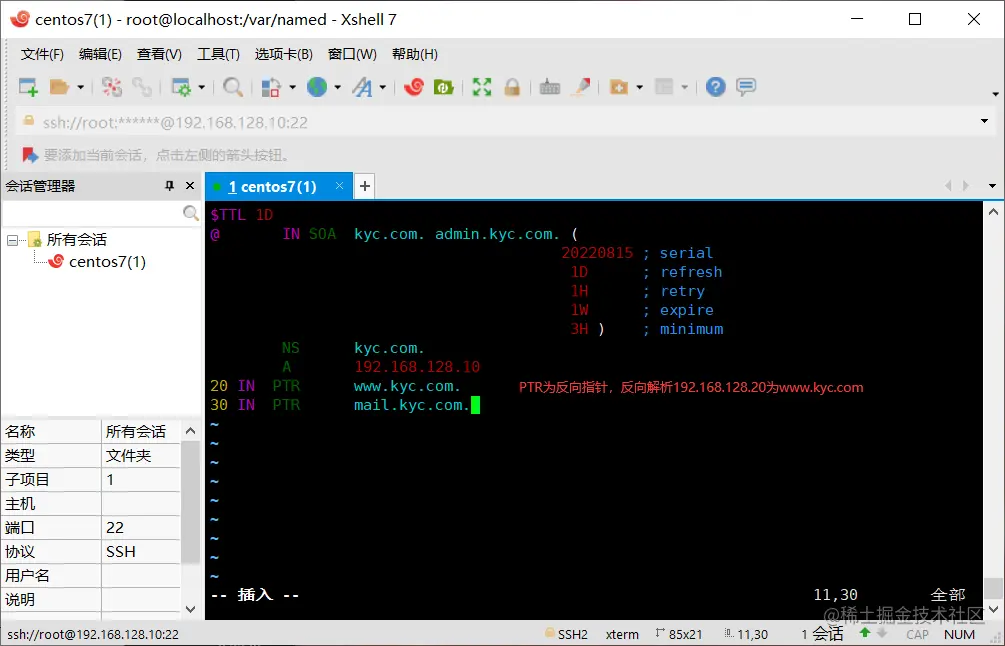Click the color scheme toolbar icon
This screenshot has width=1005, height=646.
[x=272, y=87]
